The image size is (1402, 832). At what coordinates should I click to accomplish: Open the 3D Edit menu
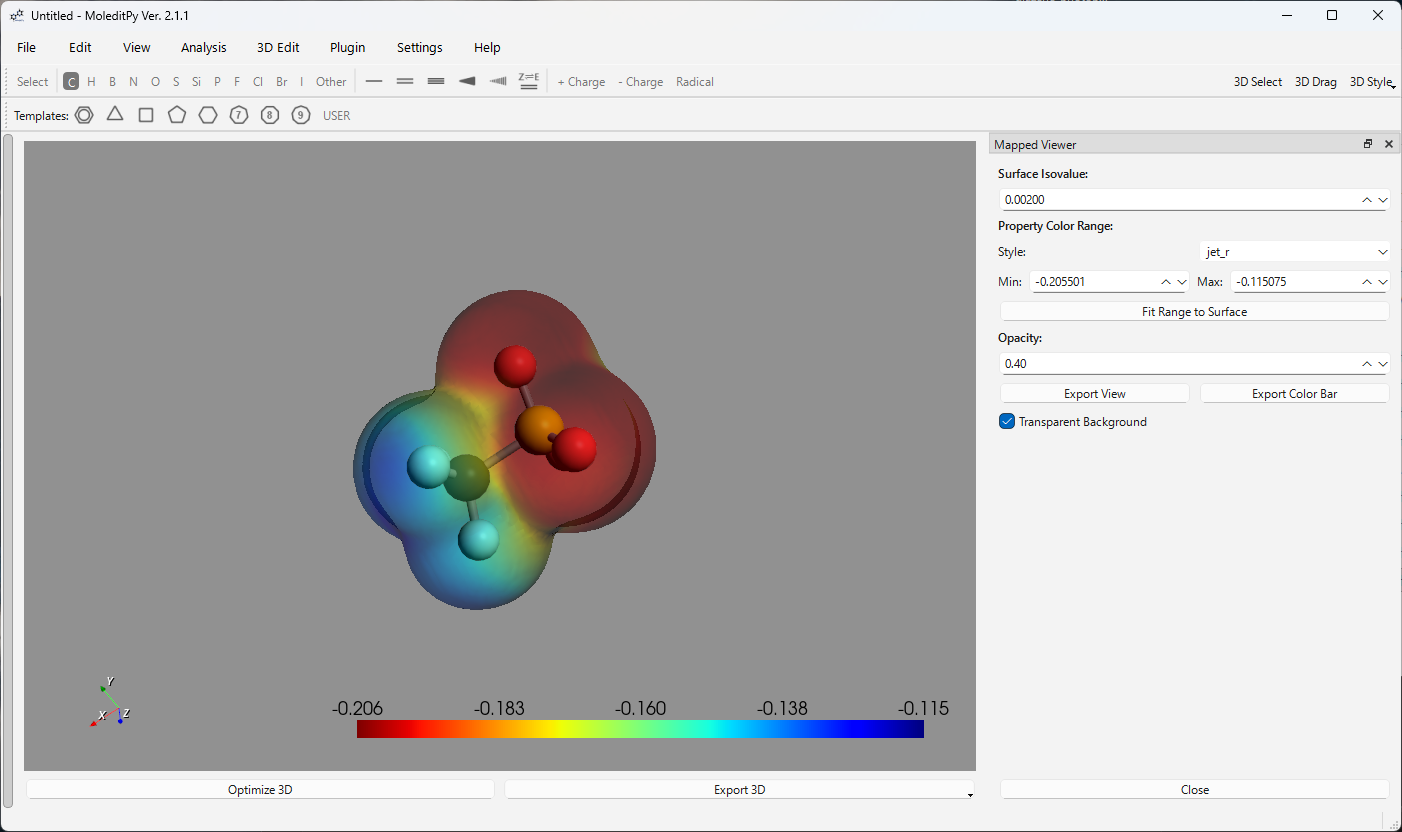(x=277, y=47)
